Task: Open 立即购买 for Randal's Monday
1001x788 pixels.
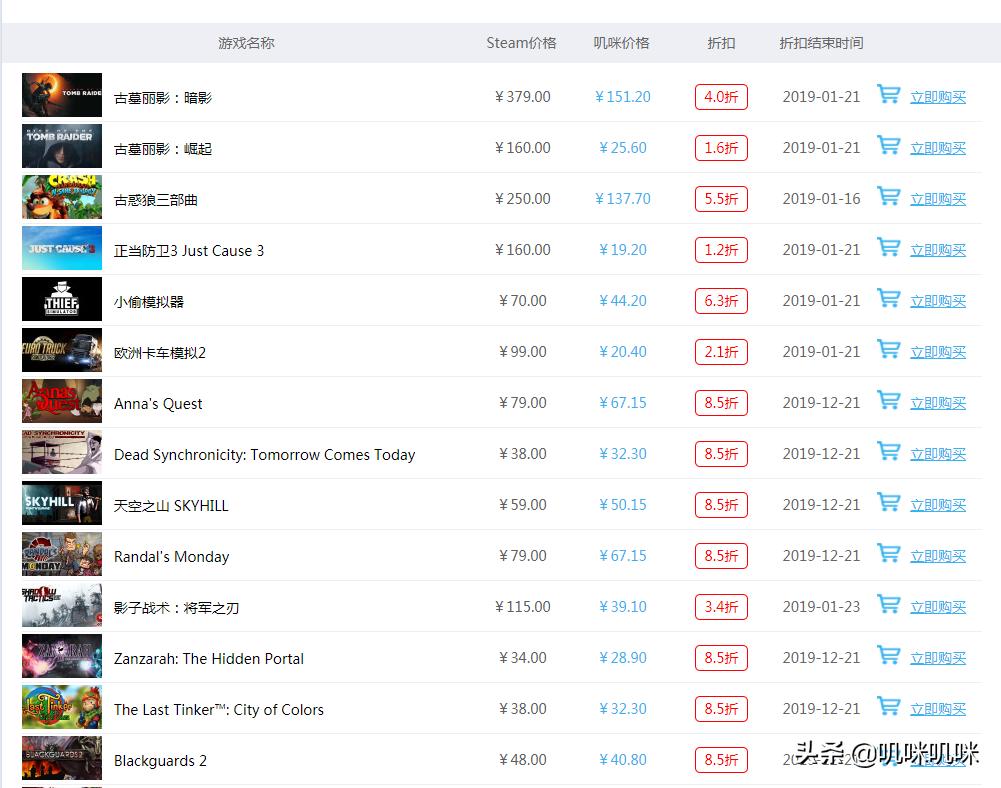Action: tap(938, 555)
